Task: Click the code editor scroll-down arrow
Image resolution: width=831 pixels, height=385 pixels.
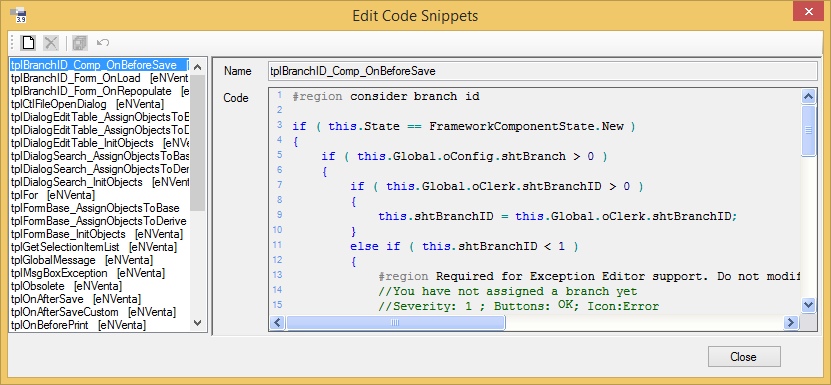Action: pyautogui.click(x=808, y=304)
